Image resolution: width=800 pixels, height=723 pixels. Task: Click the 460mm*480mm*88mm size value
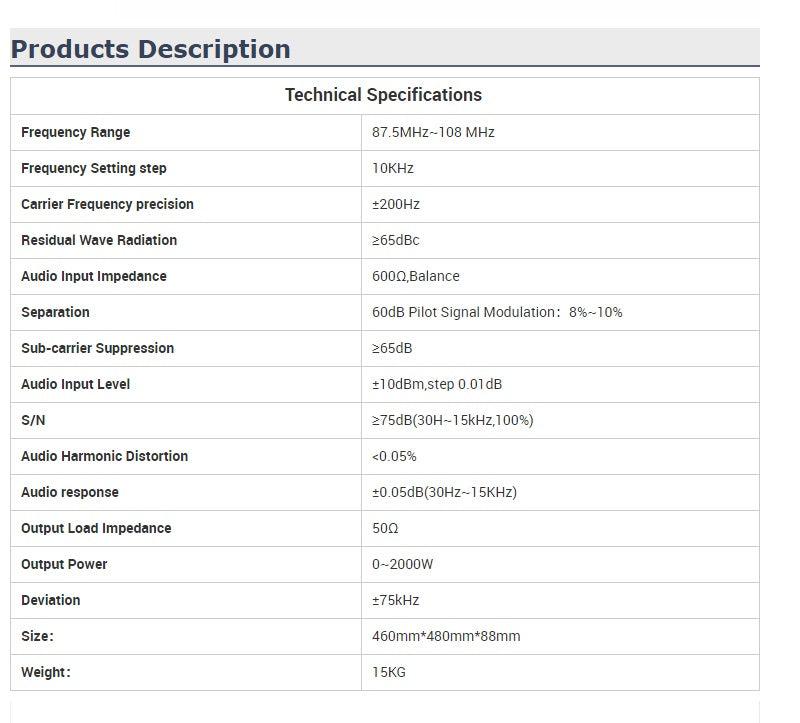[x=446, y=636]
